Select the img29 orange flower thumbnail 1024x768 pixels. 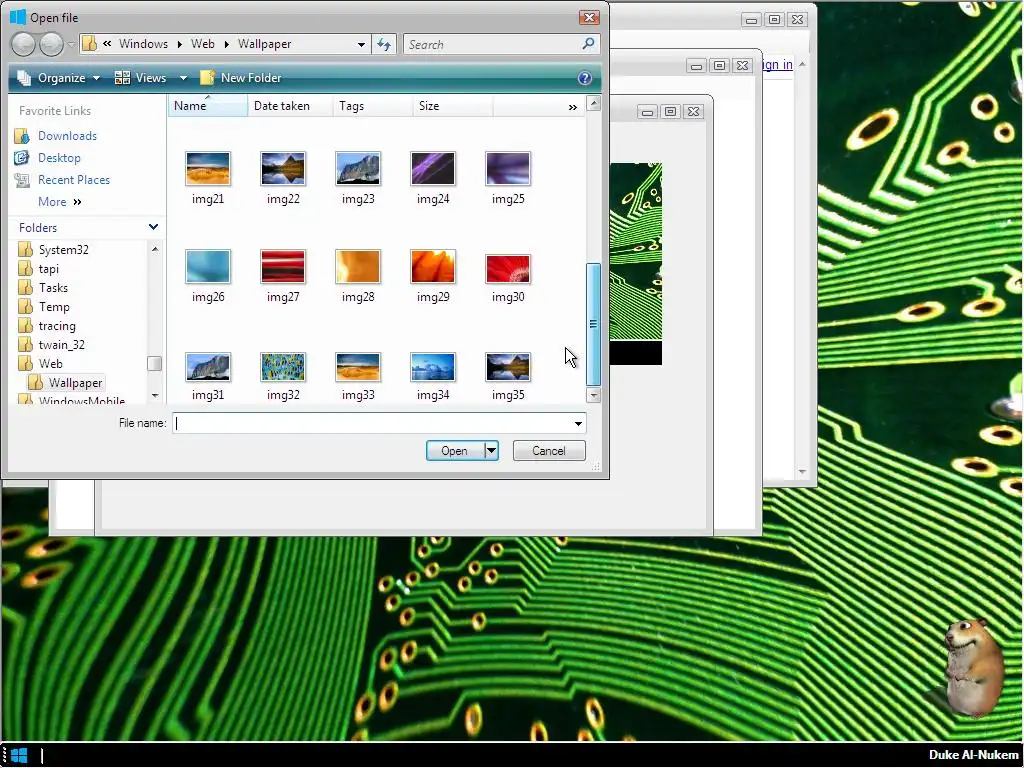coord(433,266)
